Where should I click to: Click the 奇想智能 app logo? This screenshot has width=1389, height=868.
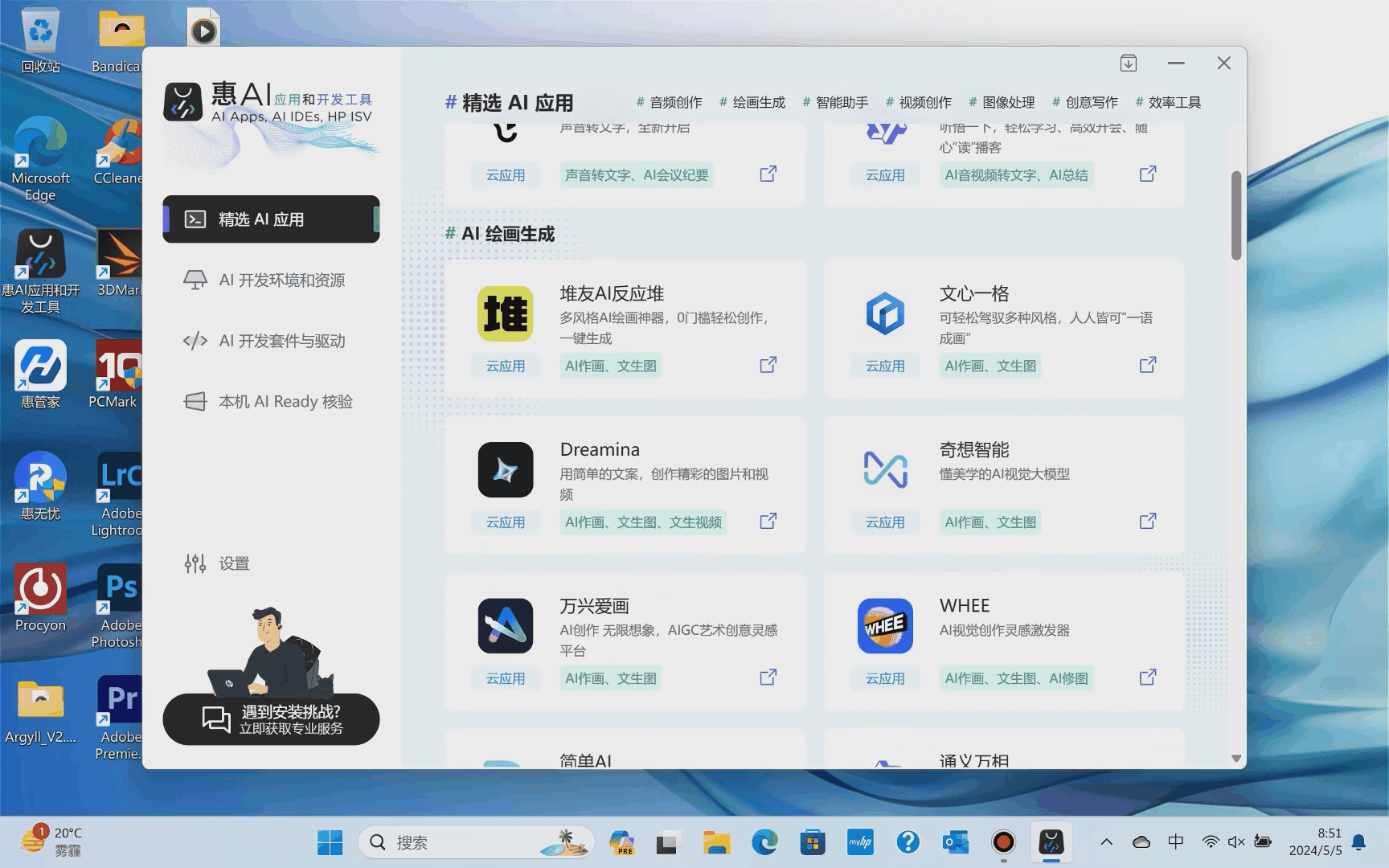pos(885,469)
